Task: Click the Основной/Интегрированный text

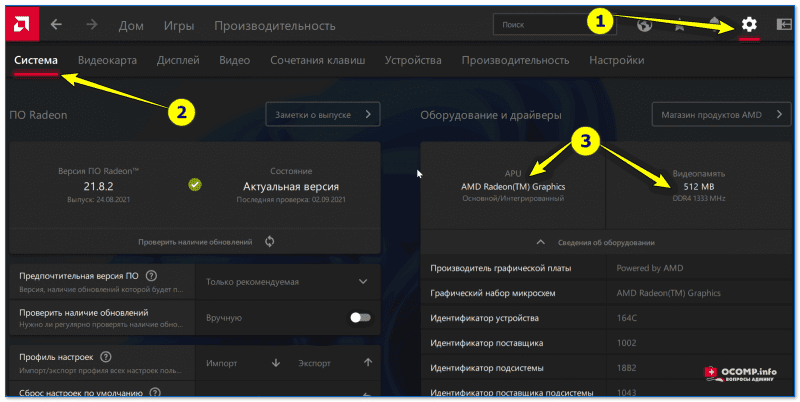Action: click(x=513, y=198)
